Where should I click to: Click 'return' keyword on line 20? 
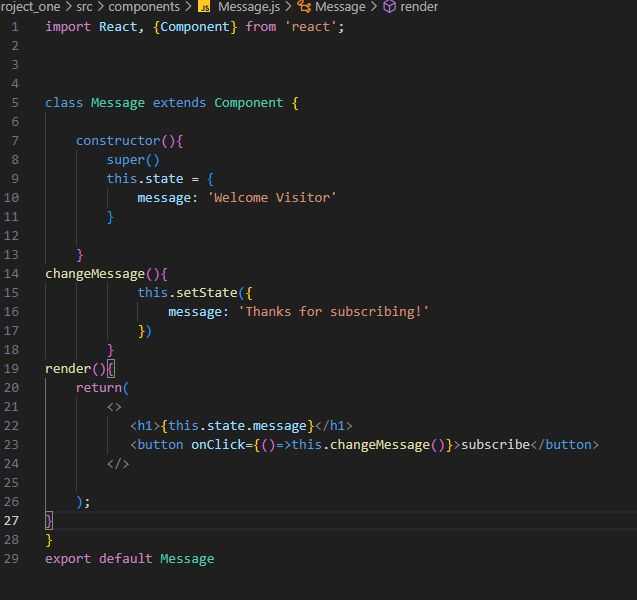click(x=99, y=388)
